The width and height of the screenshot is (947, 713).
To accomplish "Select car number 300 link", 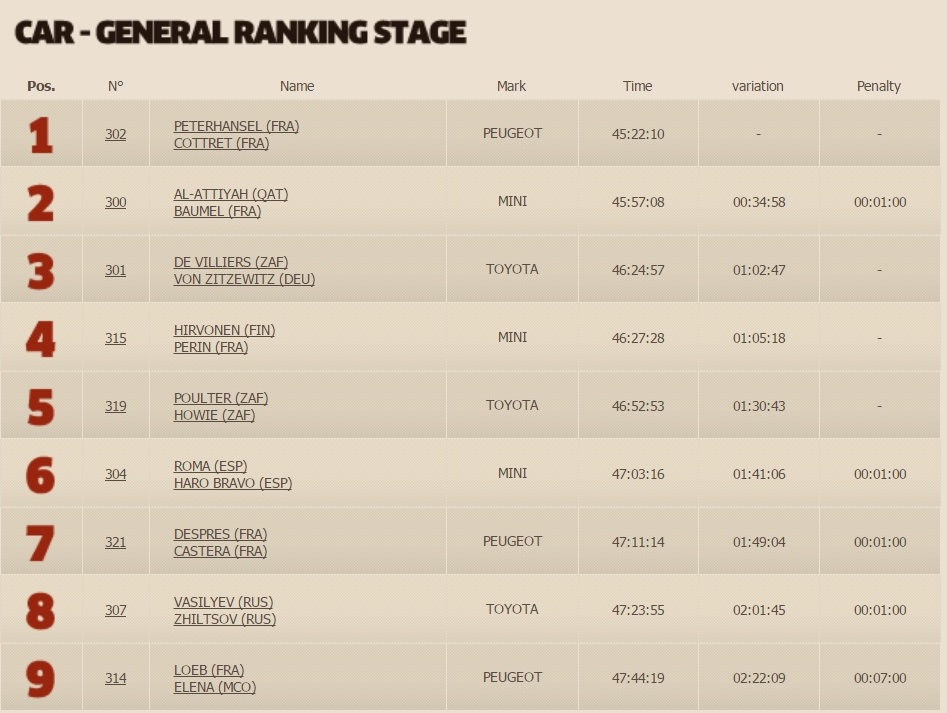I will [115, 202].
